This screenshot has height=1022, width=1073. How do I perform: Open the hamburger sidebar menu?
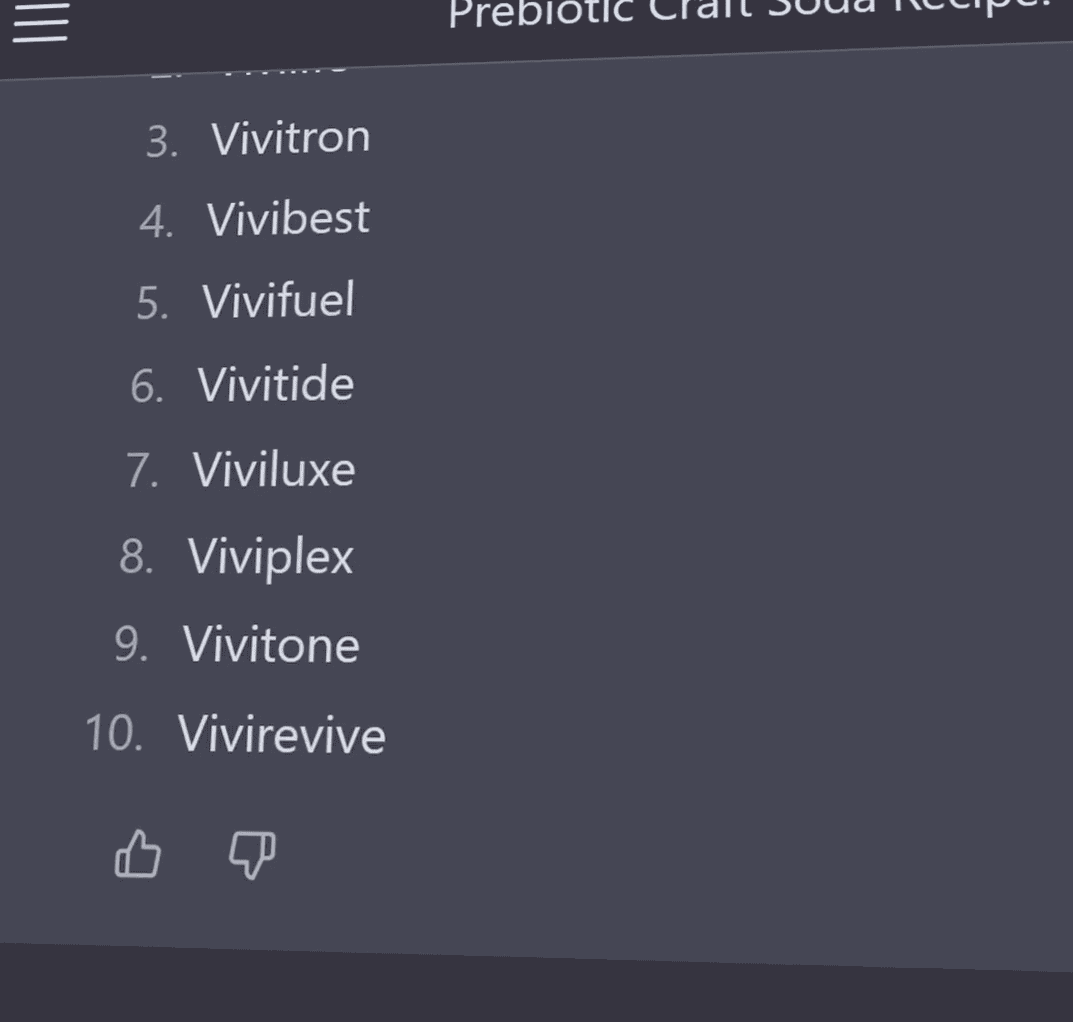[40, 22]
